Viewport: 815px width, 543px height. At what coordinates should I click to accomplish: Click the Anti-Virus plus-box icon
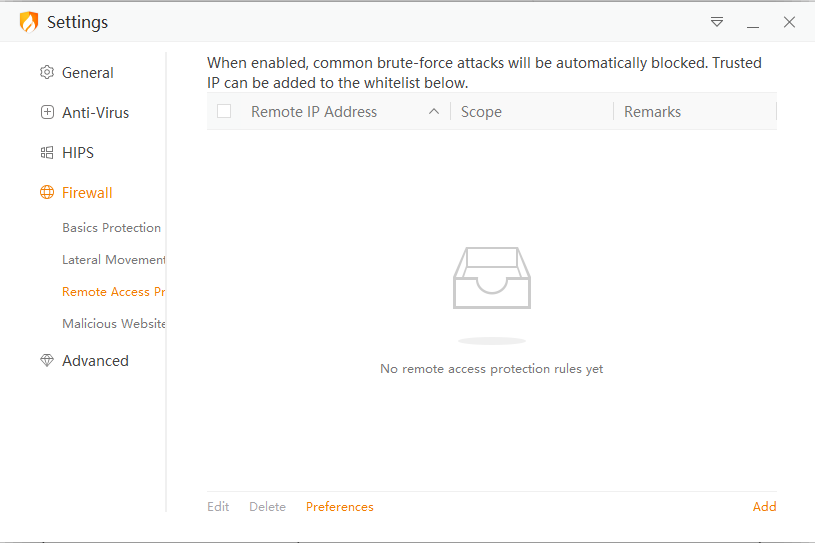coord(47,113)
